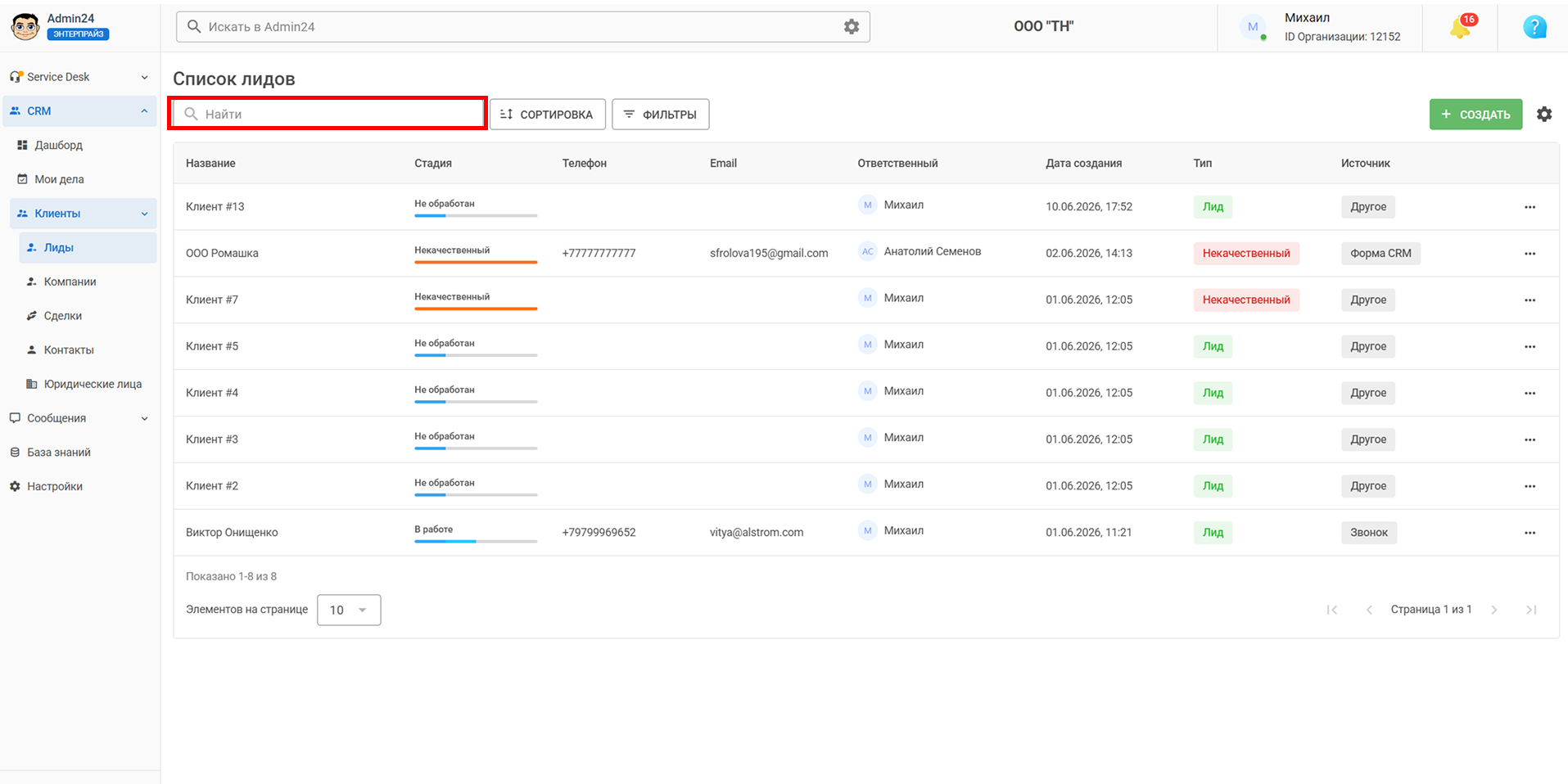
Task: Open table settings gear next to Создать
Action: click(1544, 115)
